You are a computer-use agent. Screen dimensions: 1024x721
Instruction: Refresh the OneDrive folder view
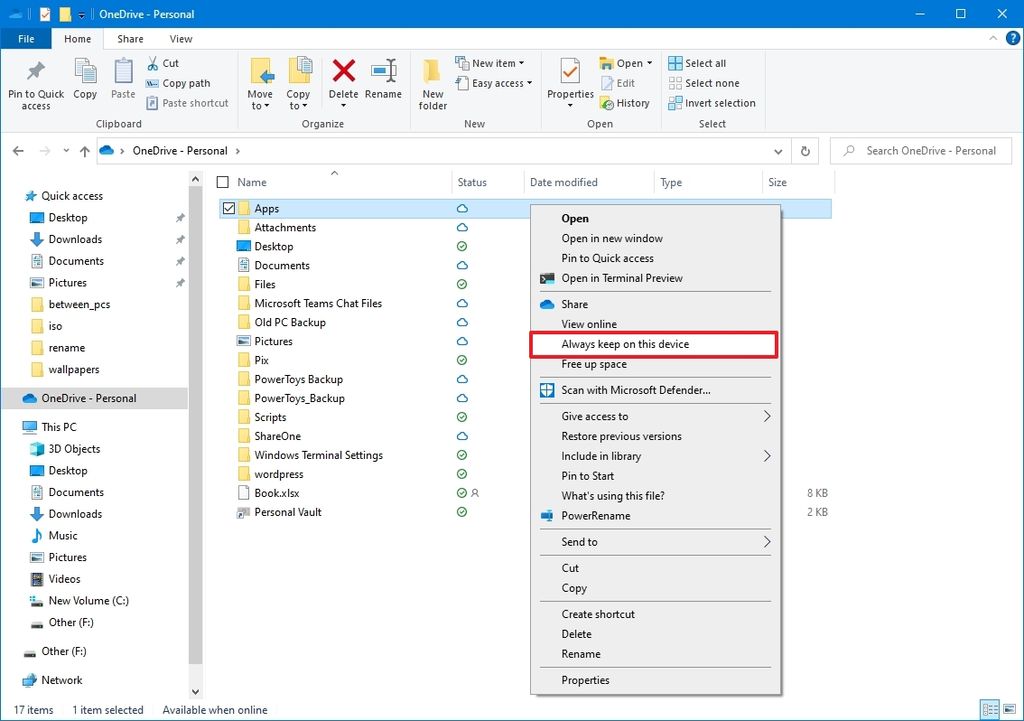point(806,150)
